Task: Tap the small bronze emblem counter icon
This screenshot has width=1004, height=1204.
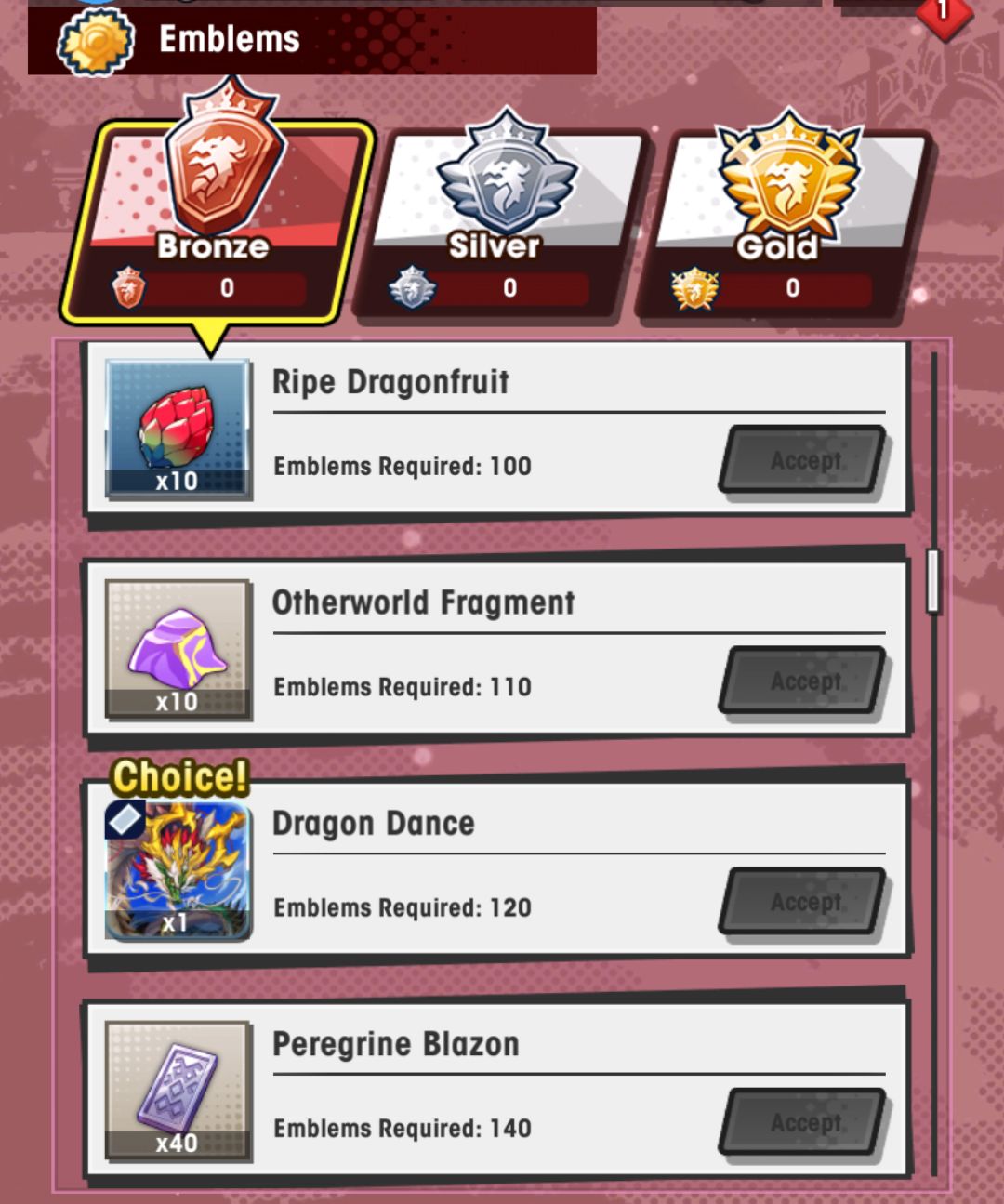Action: click(128, 287)
